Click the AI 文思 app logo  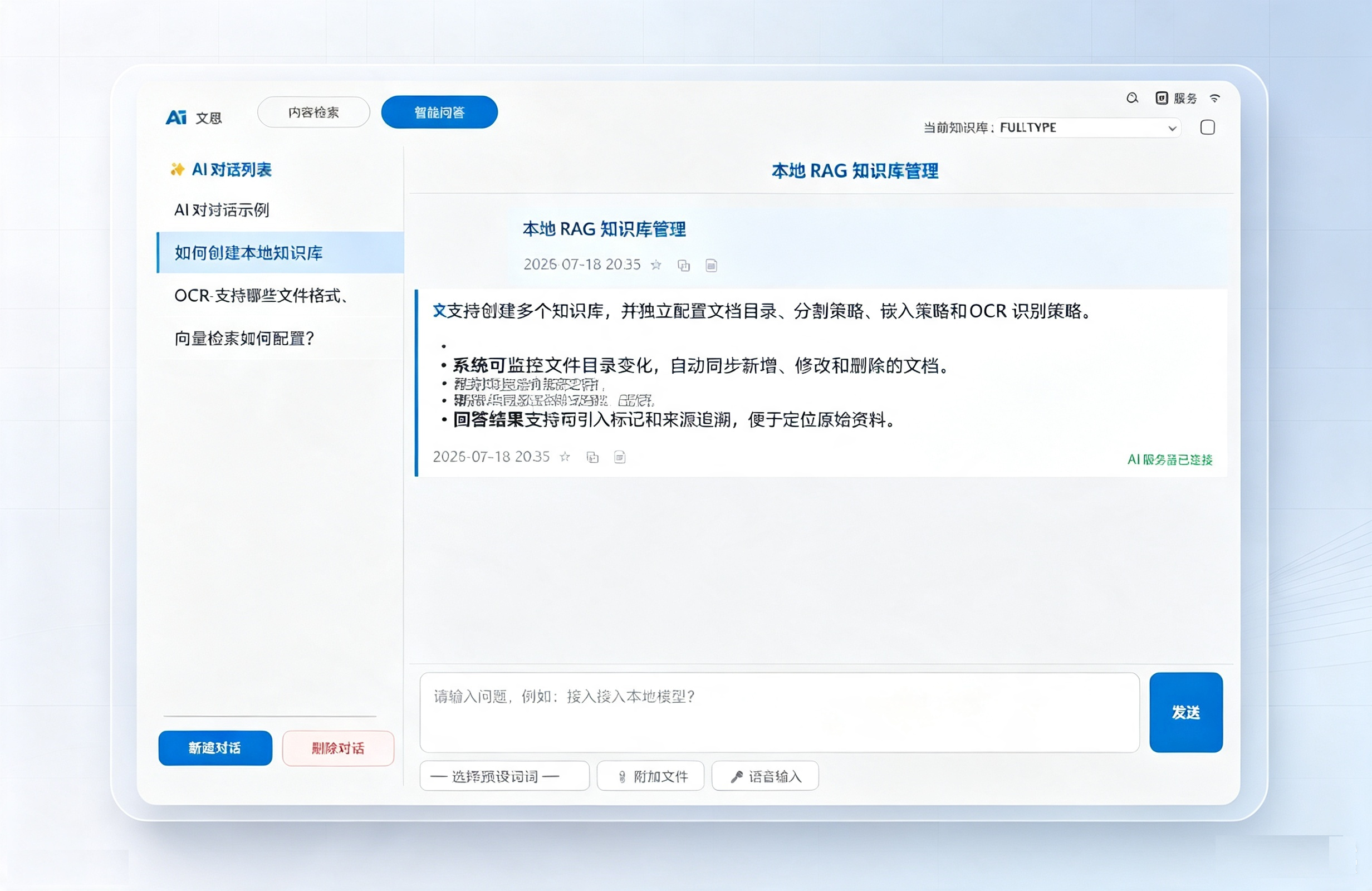pos(193,118)
